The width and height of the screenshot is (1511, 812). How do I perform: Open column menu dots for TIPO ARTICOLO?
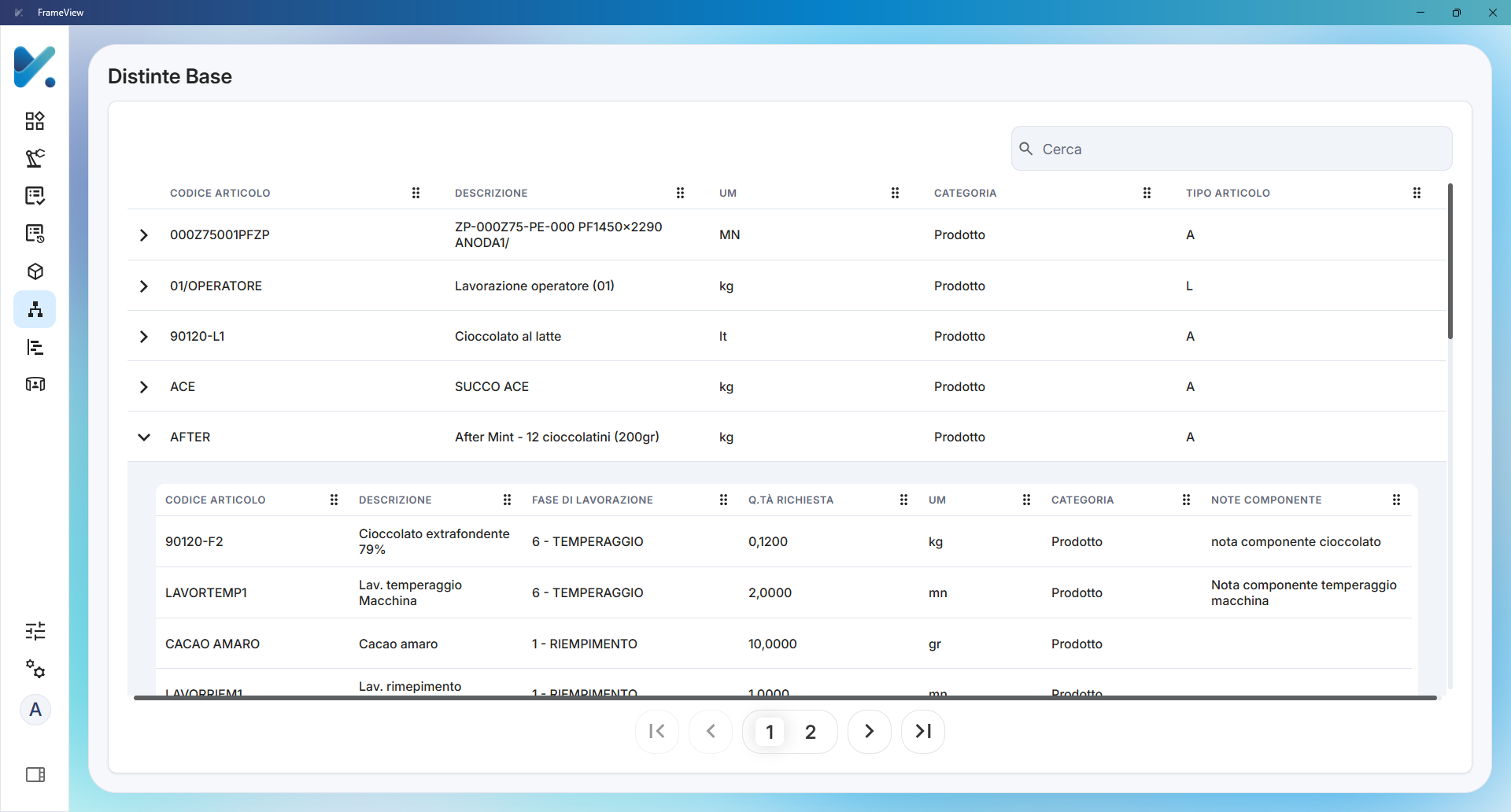pyautogui.click(x=1417, y=193)
